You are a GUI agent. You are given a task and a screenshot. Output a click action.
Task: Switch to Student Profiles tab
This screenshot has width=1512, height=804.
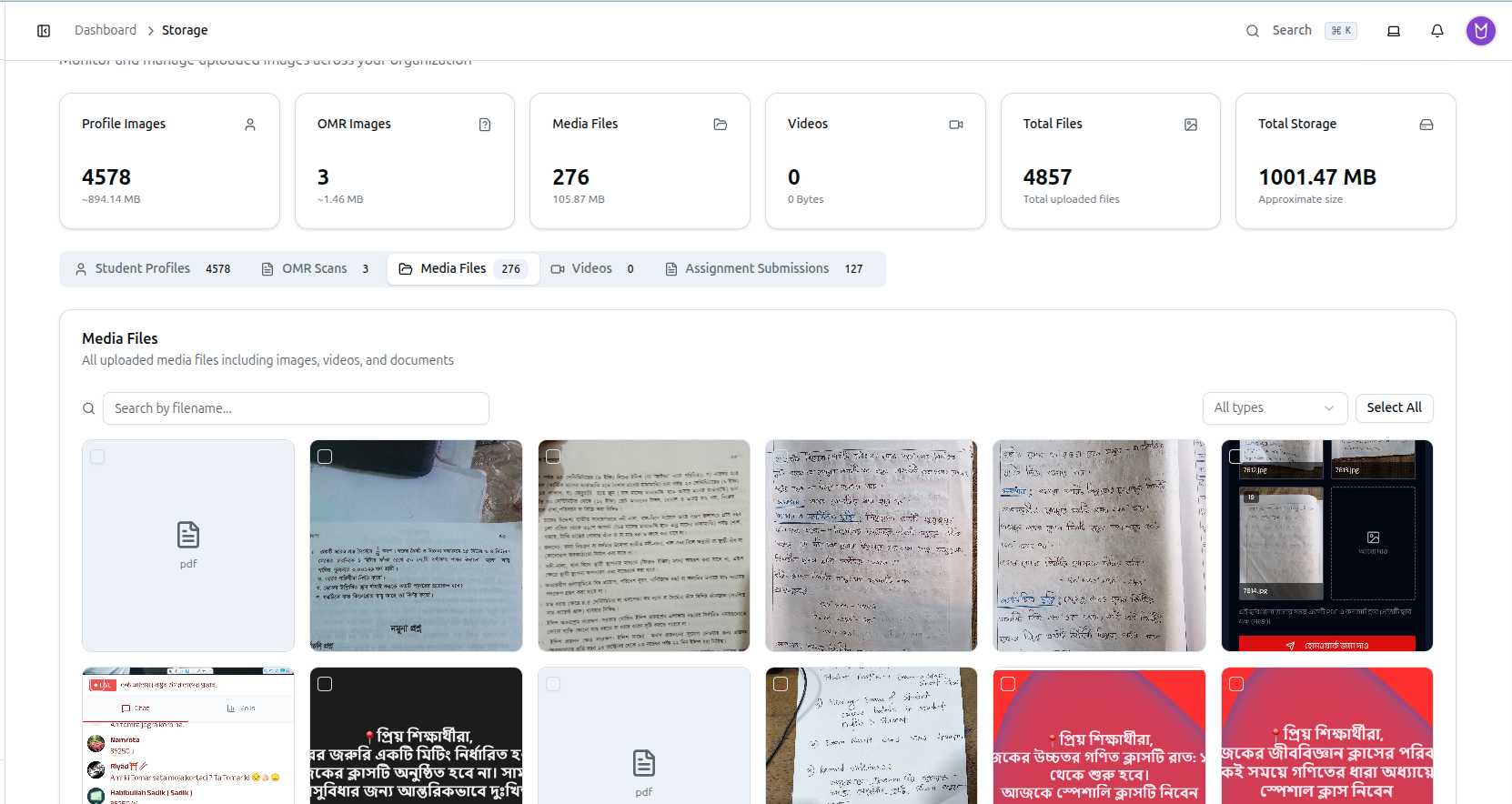click(x=153, y=269)
